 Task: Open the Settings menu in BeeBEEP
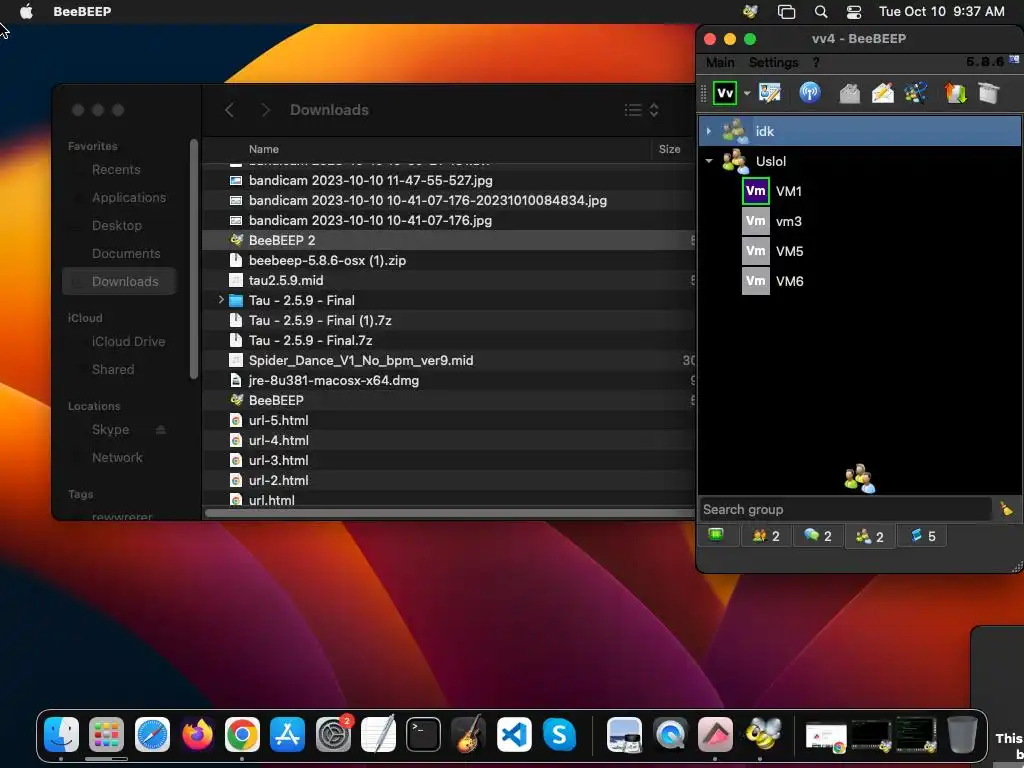773,62
